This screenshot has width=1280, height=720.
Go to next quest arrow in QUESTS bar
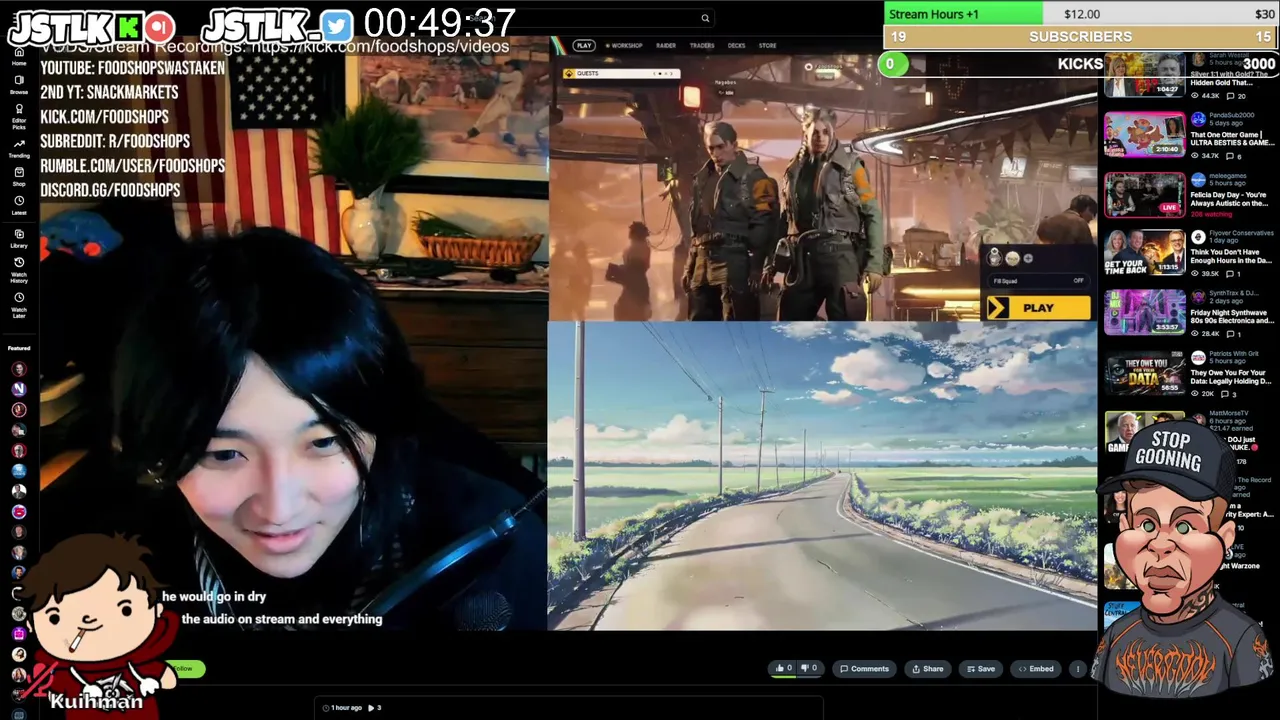pos(671,73)
